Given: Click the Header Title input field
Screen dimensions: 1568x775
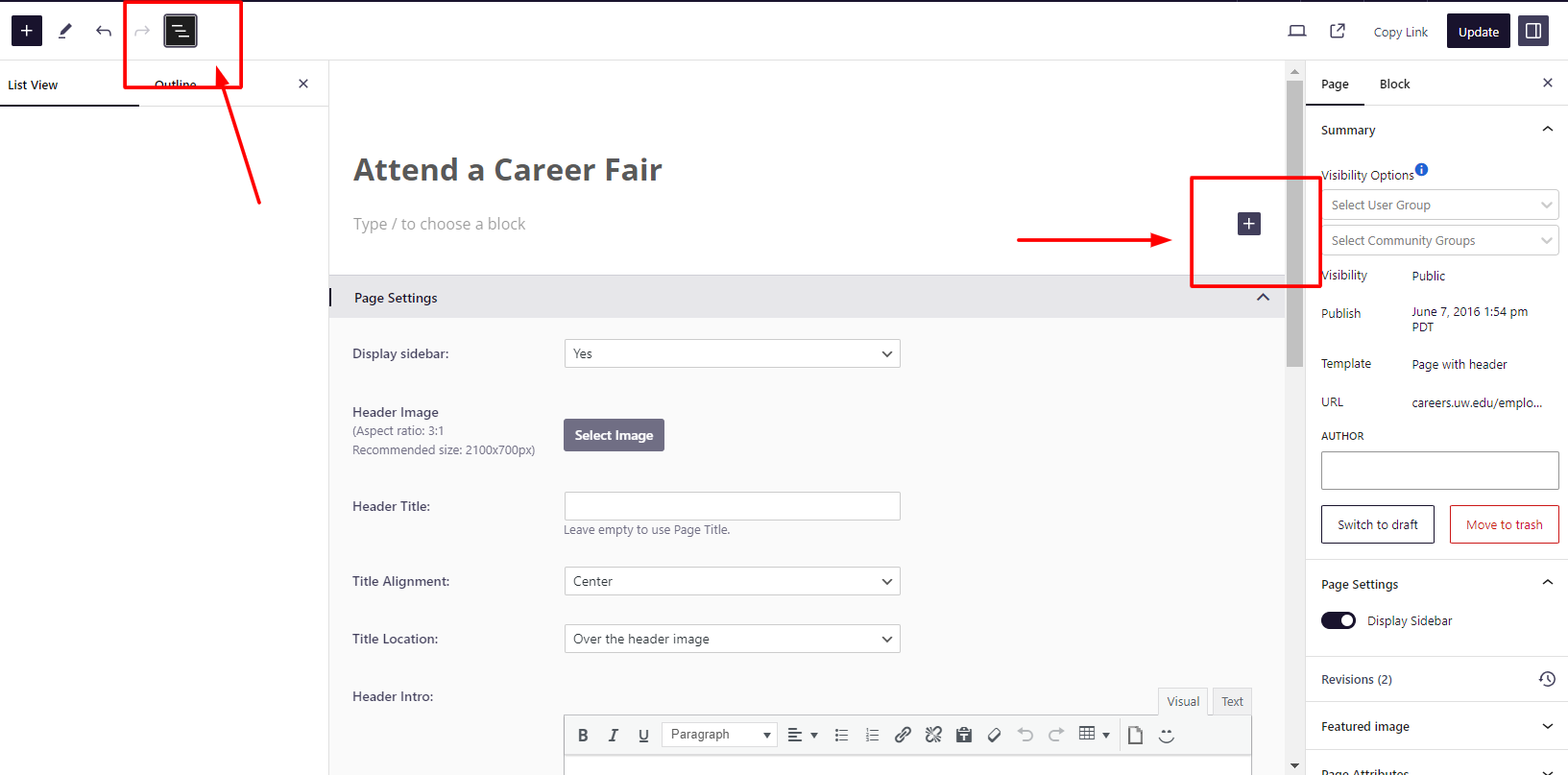Looking at the screenshot, I should pyautogui.click(x=732, y=506).
